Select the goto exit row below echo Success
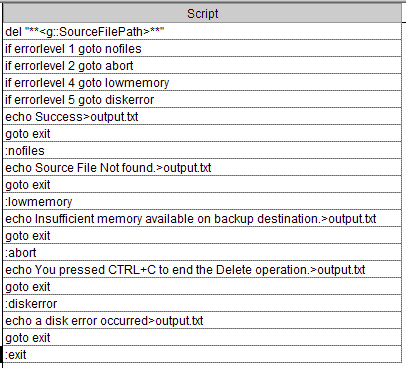The height and width of the screenshot is (368, 406). 202,134
